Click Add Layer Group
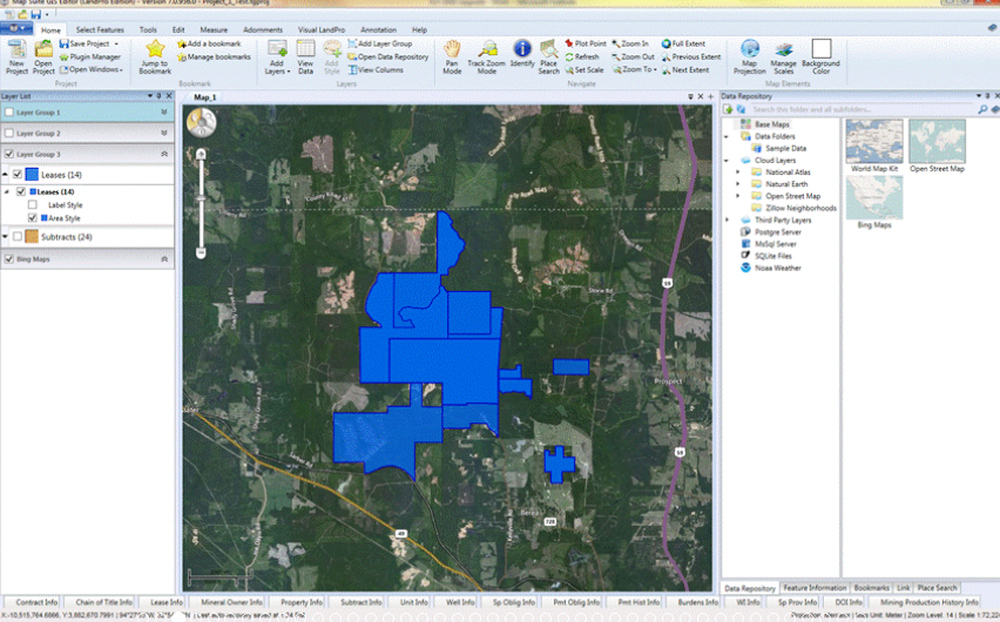Image resolution: width=1000 pixels, height=622 pixels. click(x=380, y=43)
